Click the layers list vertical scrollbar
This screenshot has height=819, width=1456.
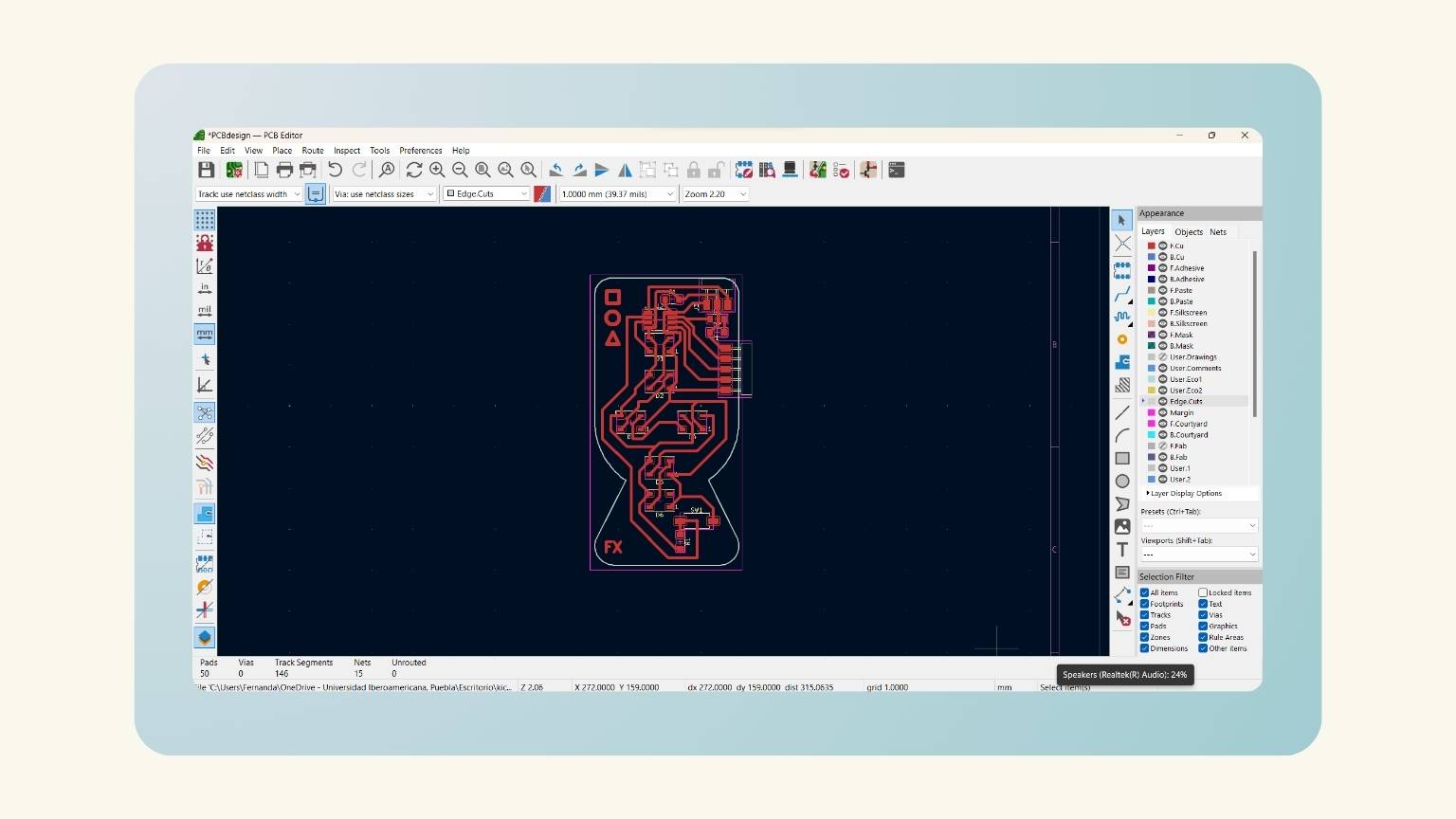point(1255,334)
